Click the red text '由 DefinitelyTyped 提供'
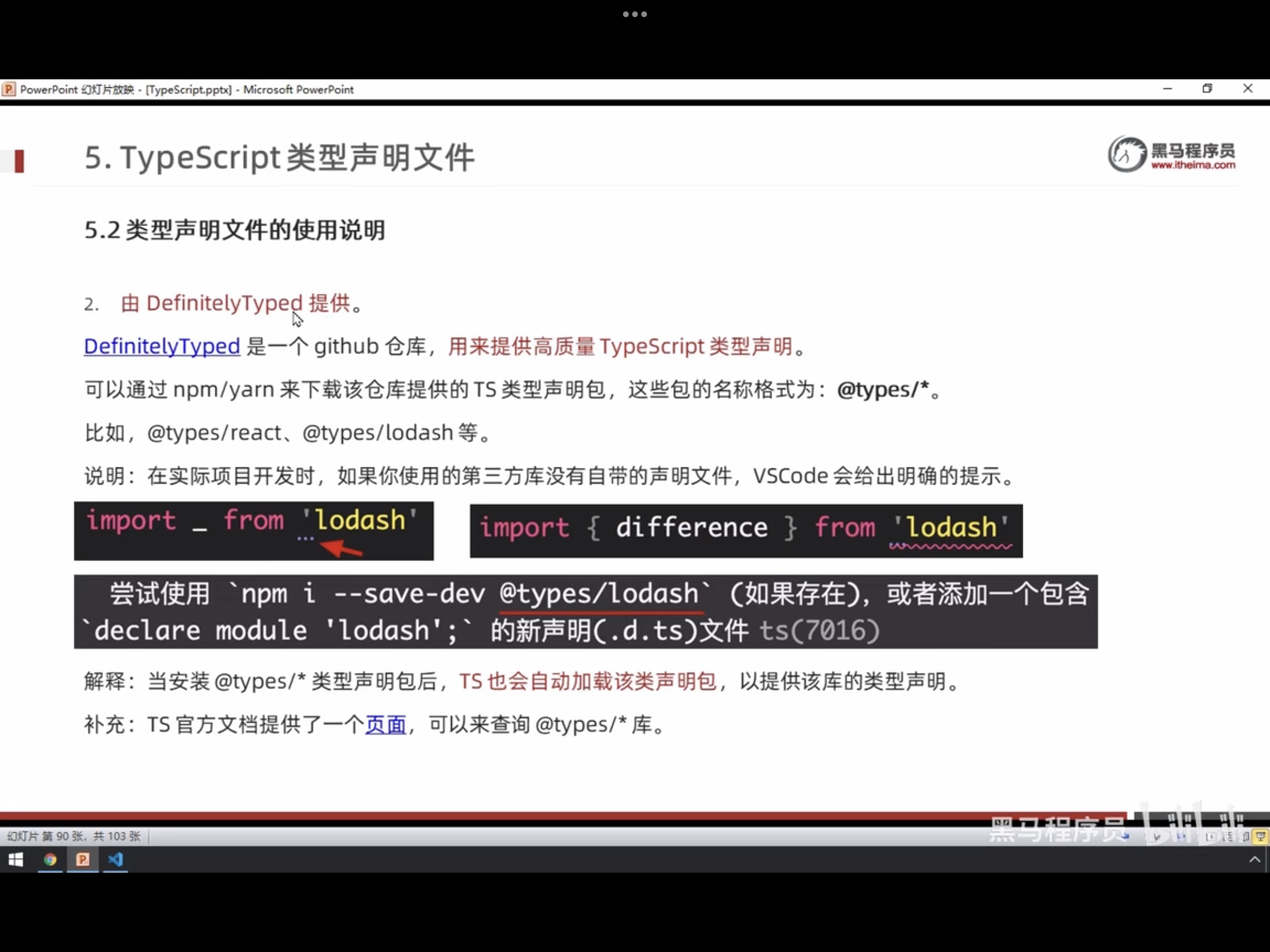 tap(236, 303)
